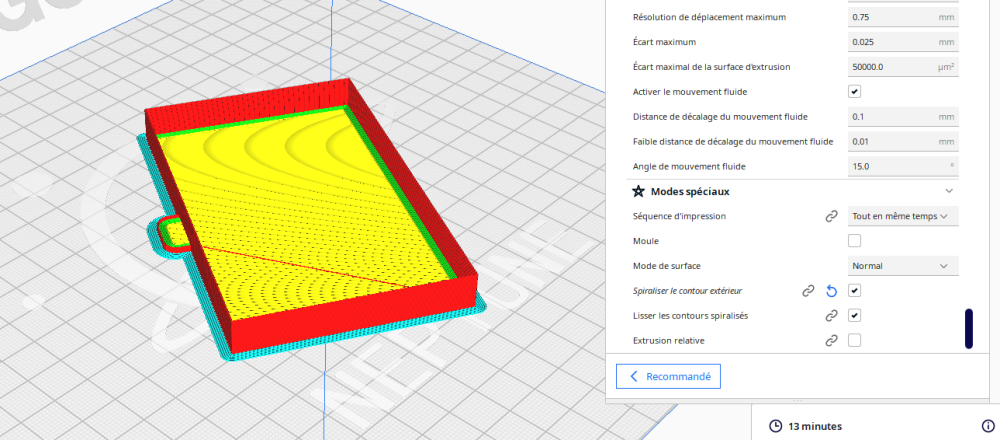Viewport: 1000px width, 440px height.
Task: Check the Extrusion relative box
Action: [x=855, y=341]
